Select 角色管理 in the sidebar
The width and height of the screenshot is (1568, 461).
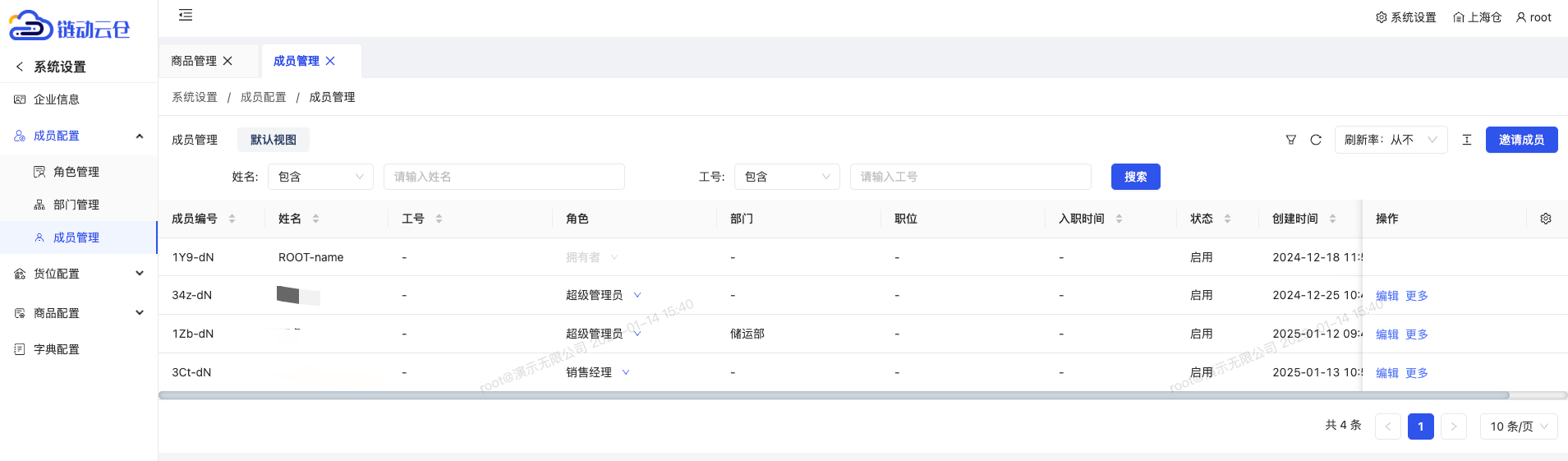pos(76,172)
